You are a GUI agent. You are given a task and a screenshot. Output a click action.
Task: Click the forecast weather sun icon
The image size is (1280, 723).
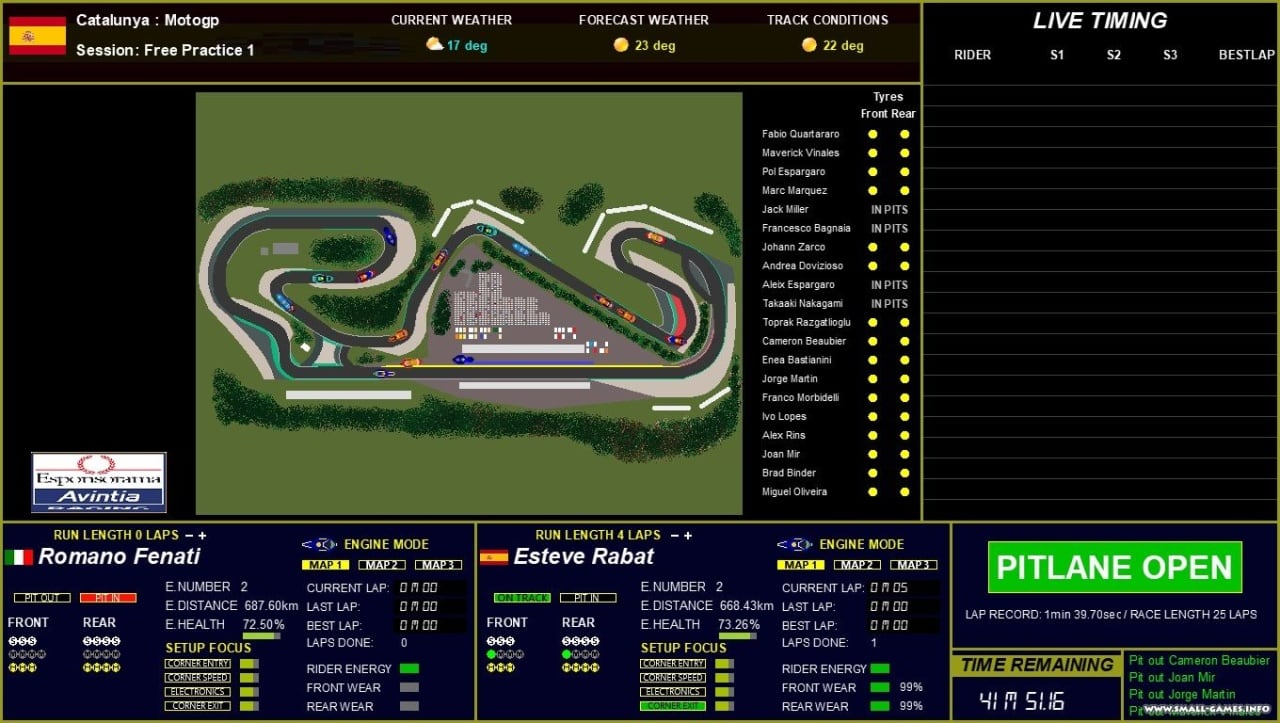[621, 45]
